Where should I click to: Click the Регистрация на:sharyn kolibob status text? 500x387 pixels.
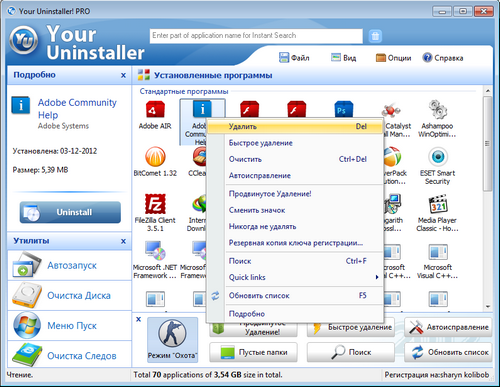tap(437, 375)
